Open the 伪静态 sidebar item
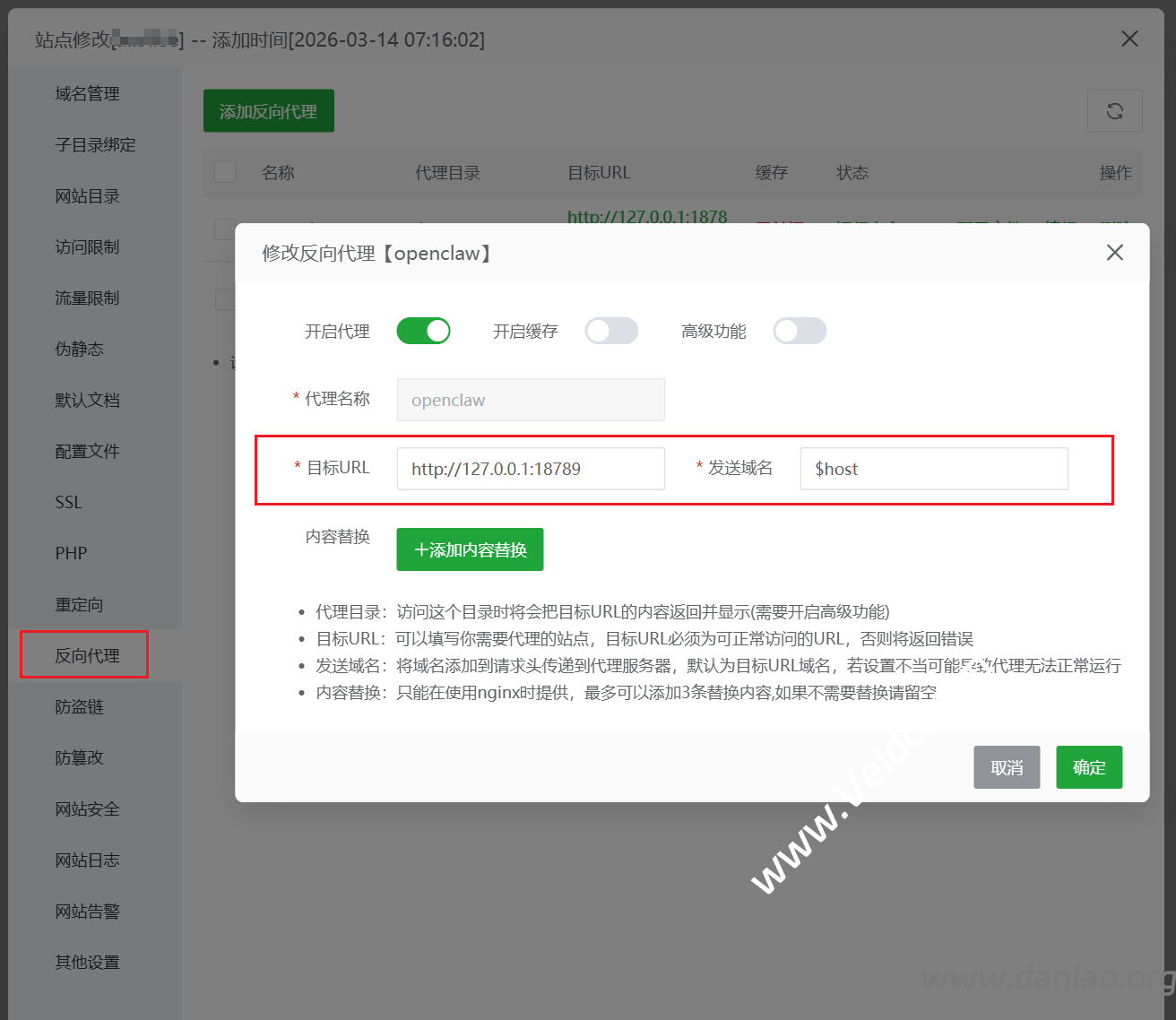The height and width of the screenshot is (1020, 1176). tap(79, 349)
